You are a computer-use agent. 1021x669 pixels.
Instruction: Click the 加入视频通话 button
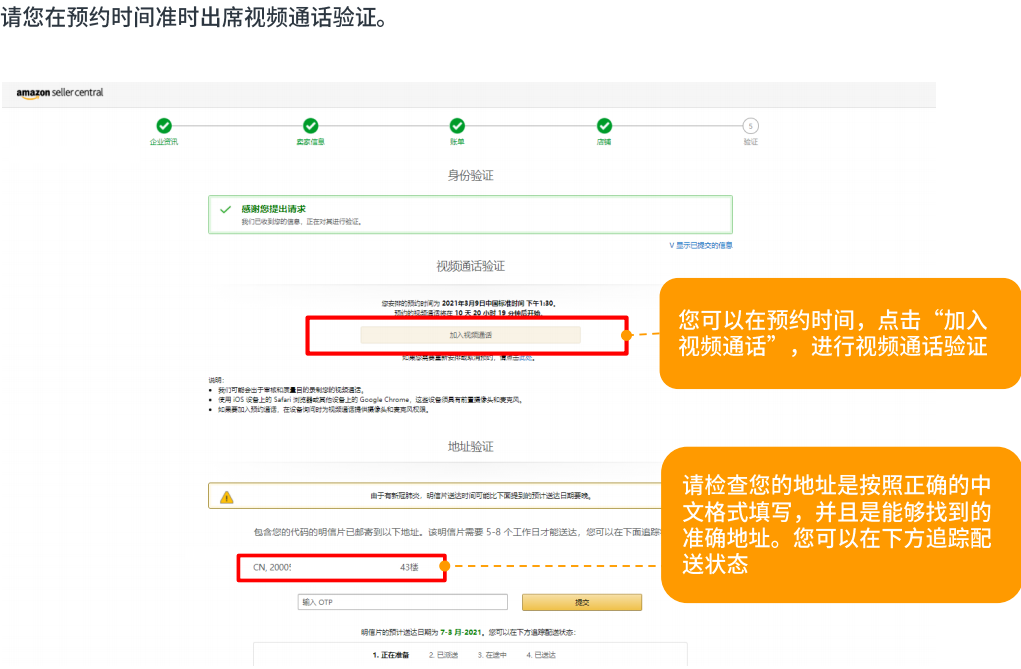470,336
